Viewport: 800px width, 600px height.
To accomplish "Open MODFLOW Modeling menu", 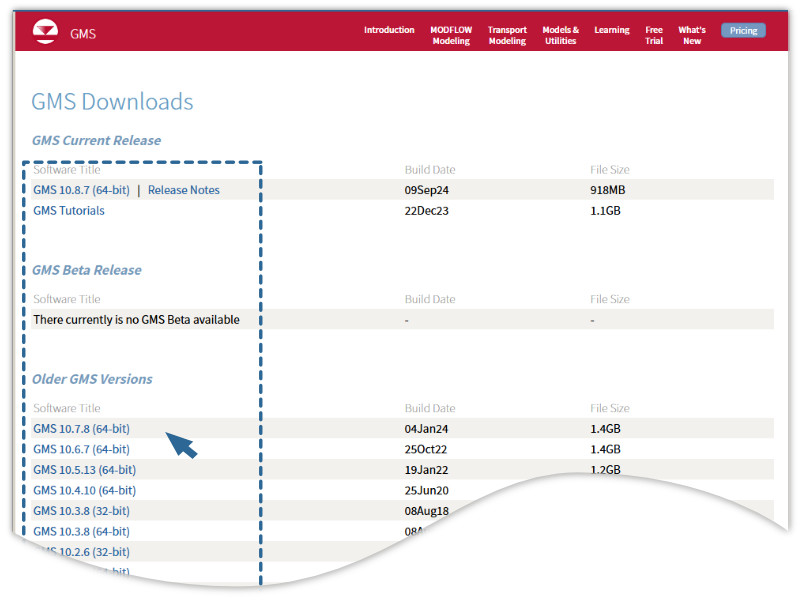I will (451, 35).
